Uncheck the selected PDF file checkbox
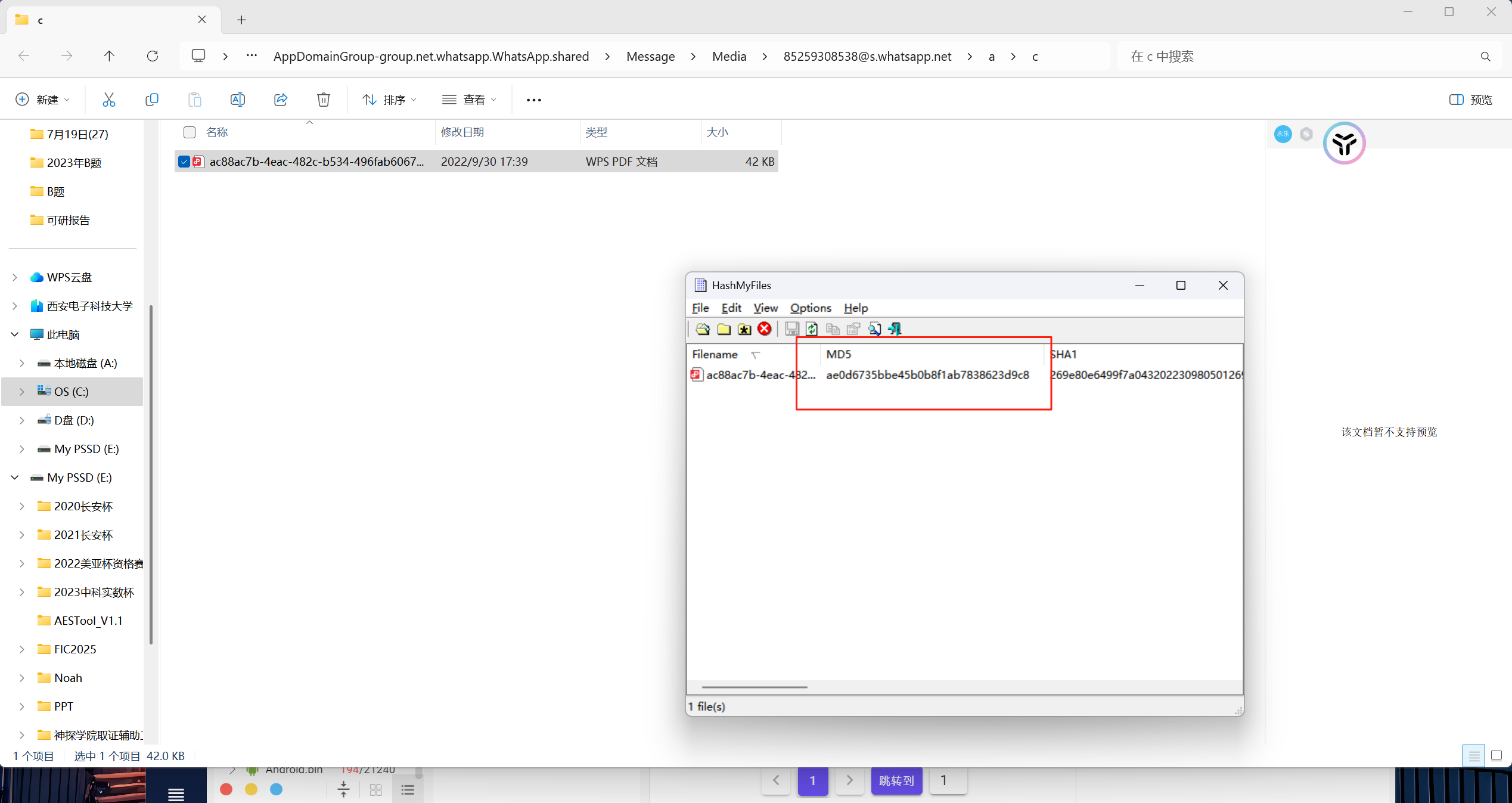Viewport: 1512px width, 803px height. click(x=184, y=162)
